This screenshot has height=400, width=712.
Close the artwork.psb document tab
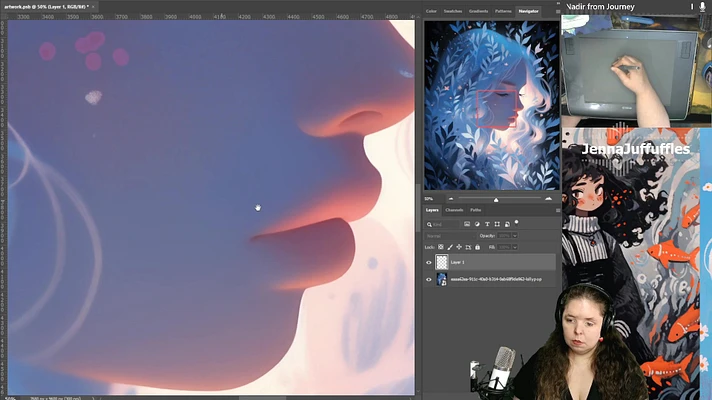click(93, 7)
